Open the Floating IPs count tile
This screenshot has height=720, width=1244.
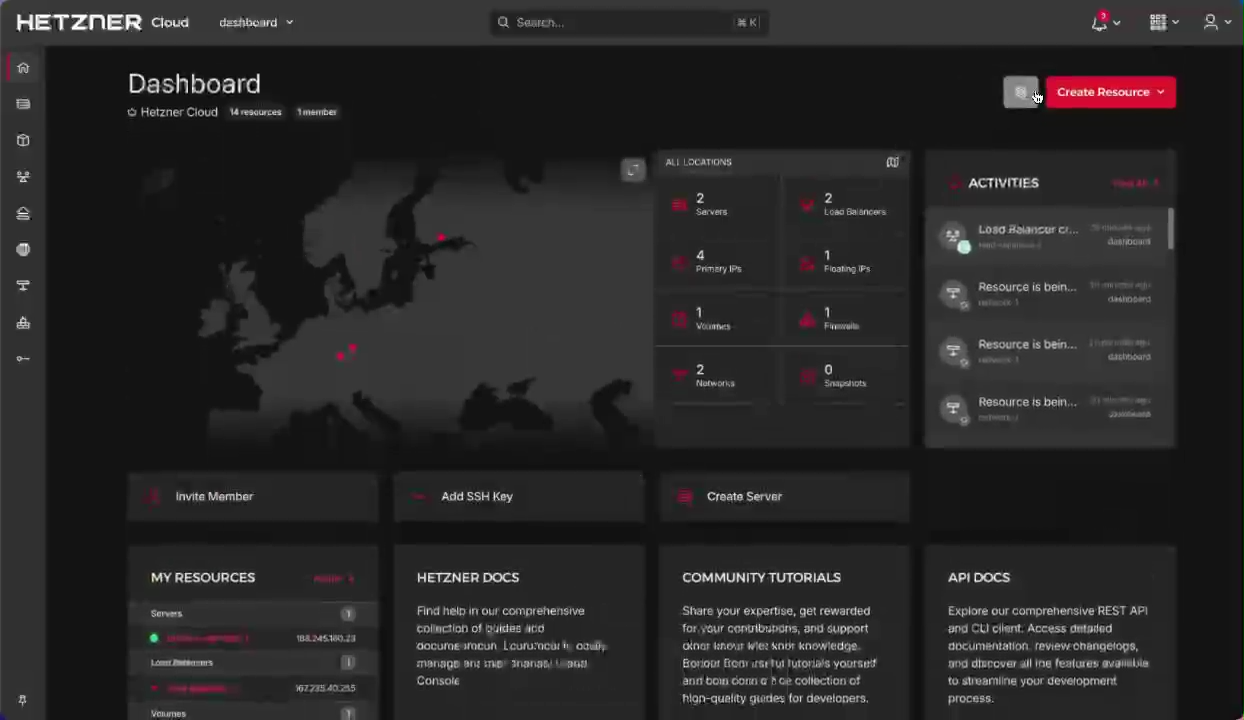[x=845, y=261]
